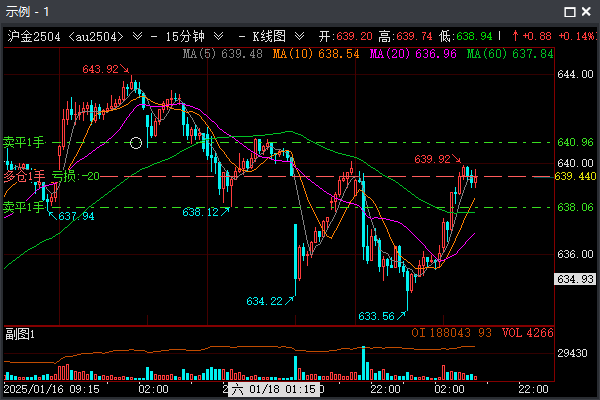Click the upper 卖平1手 order line label
Screen dimensions: 600x400
tap(23, 142)
